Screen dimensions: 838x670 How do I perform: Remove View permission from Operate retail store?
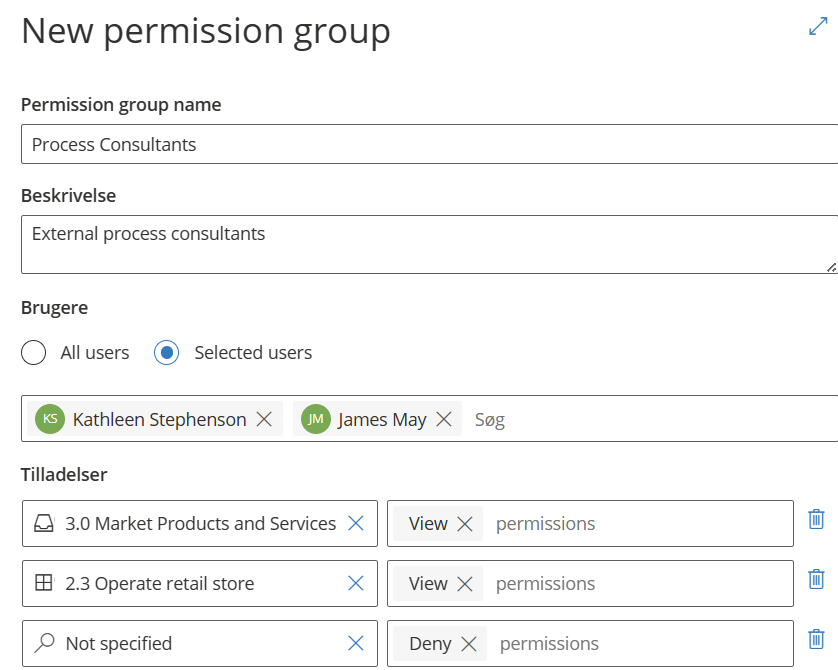tap(465, 584)
